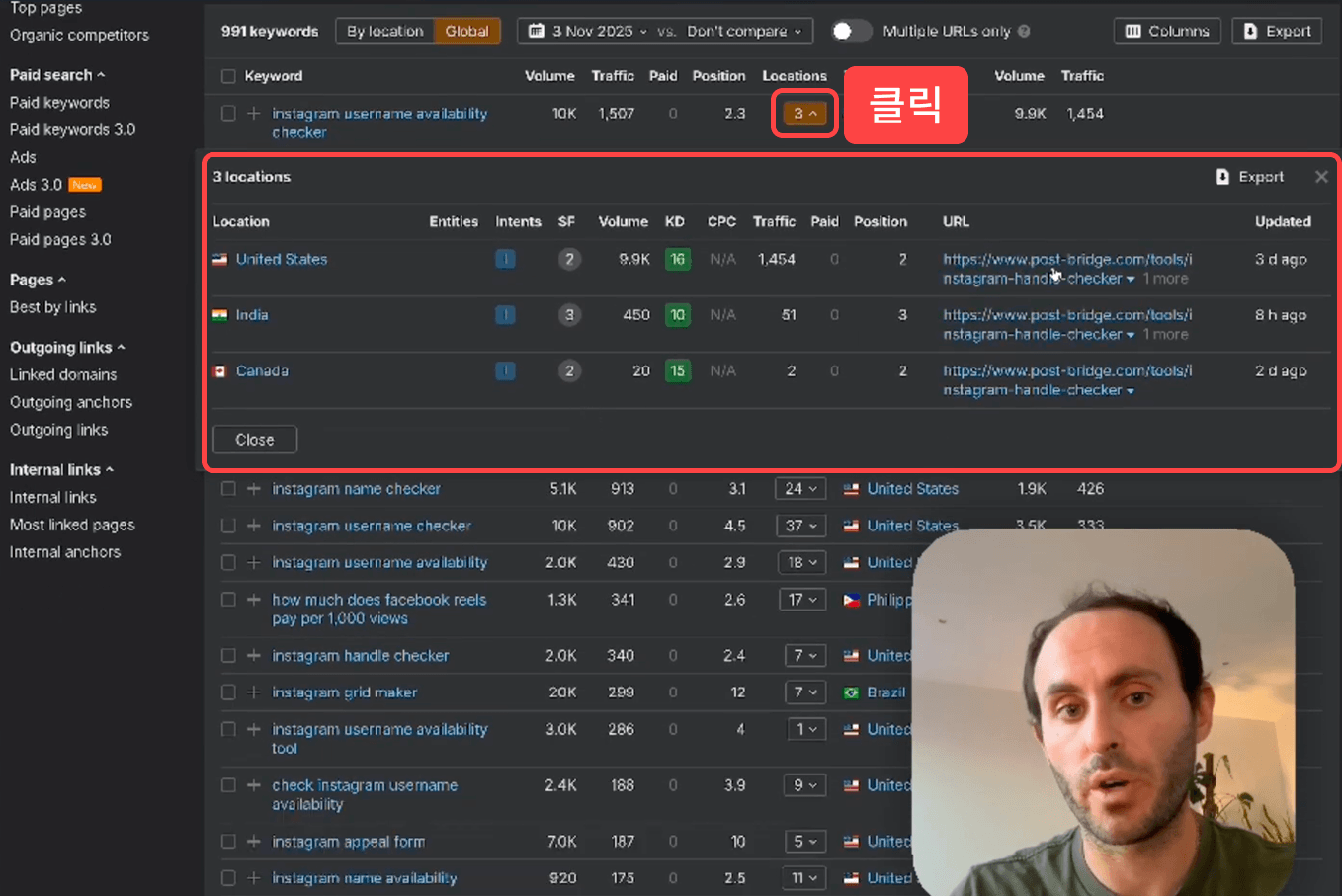Toggle the Multiple URLs only switch
The height and width of the screenshot is (896, 1342).
[x=851, y=32]
